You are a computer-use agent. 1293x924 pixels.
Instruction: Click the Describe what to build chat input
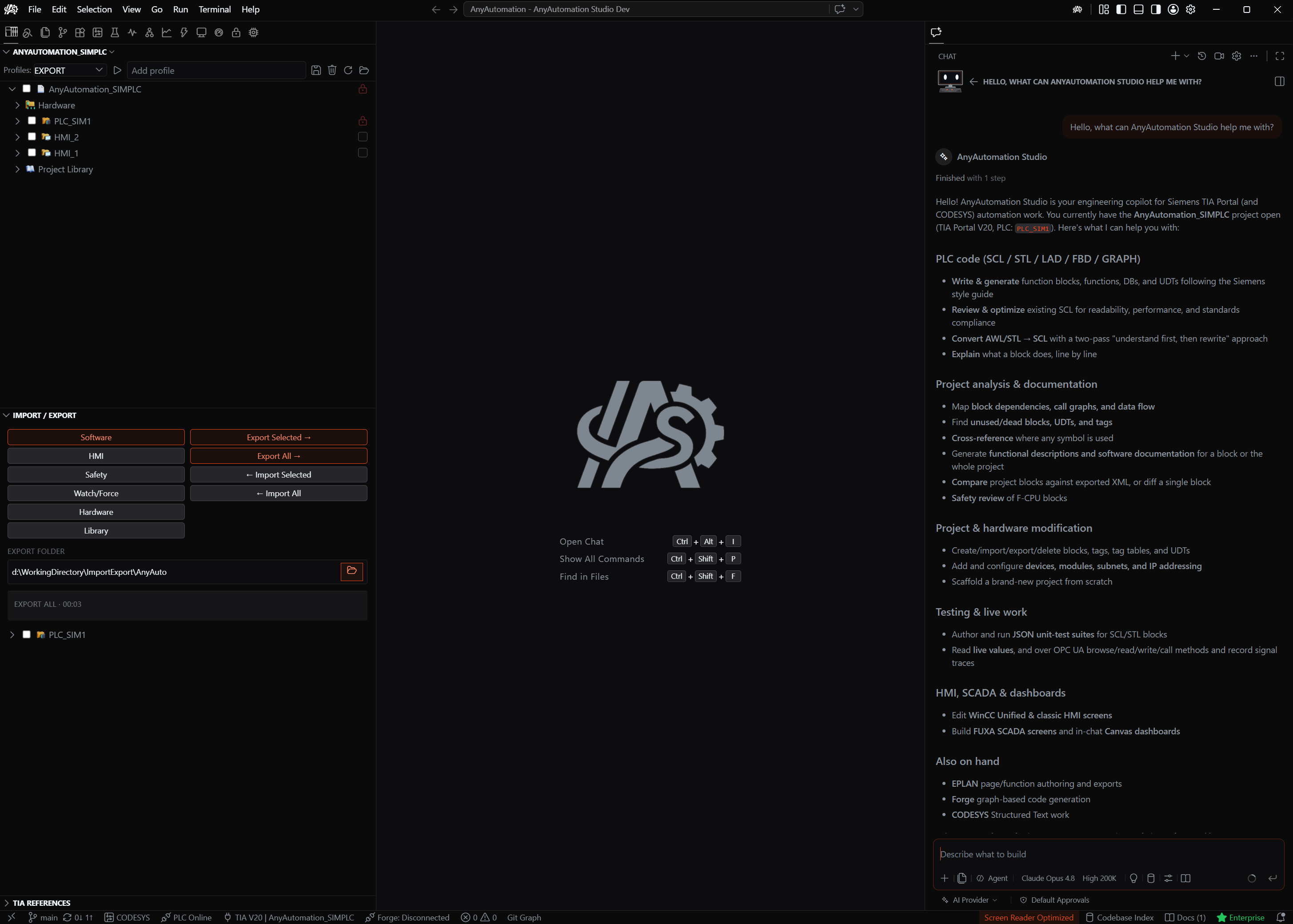[1107, 854]
